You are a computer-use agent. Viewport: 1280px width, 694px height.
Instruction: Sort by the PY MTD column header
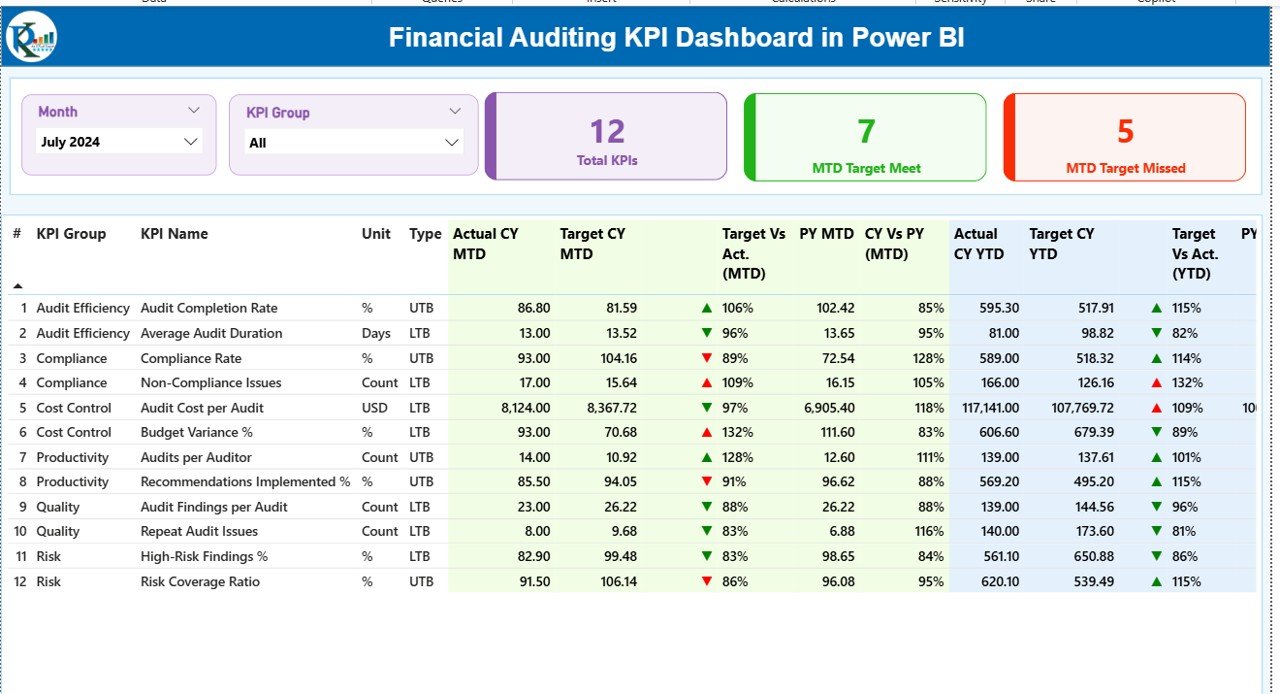826,234
